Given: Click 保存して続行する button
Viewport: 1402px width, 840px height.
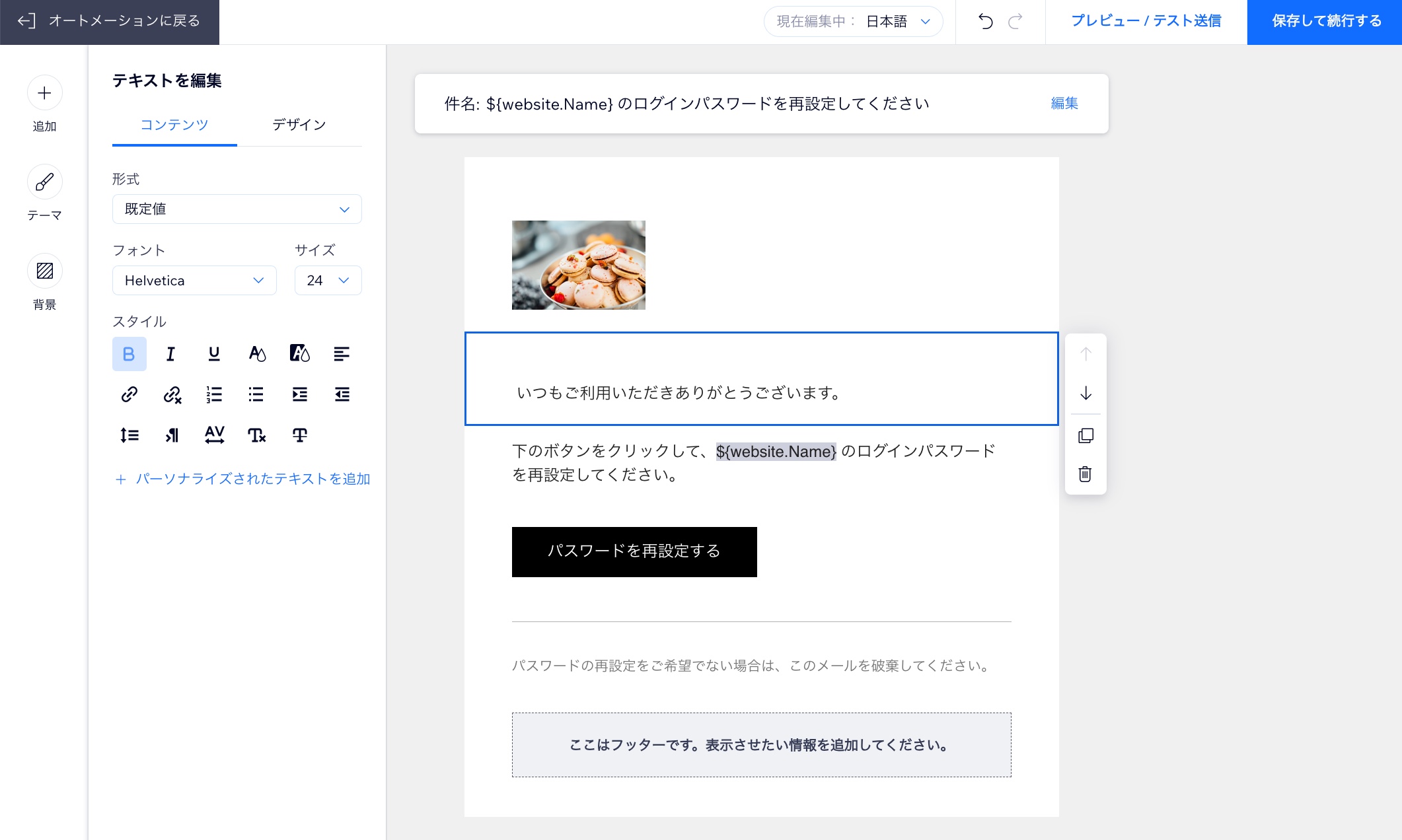Looking at the screenshot, I should [1324, 21].
